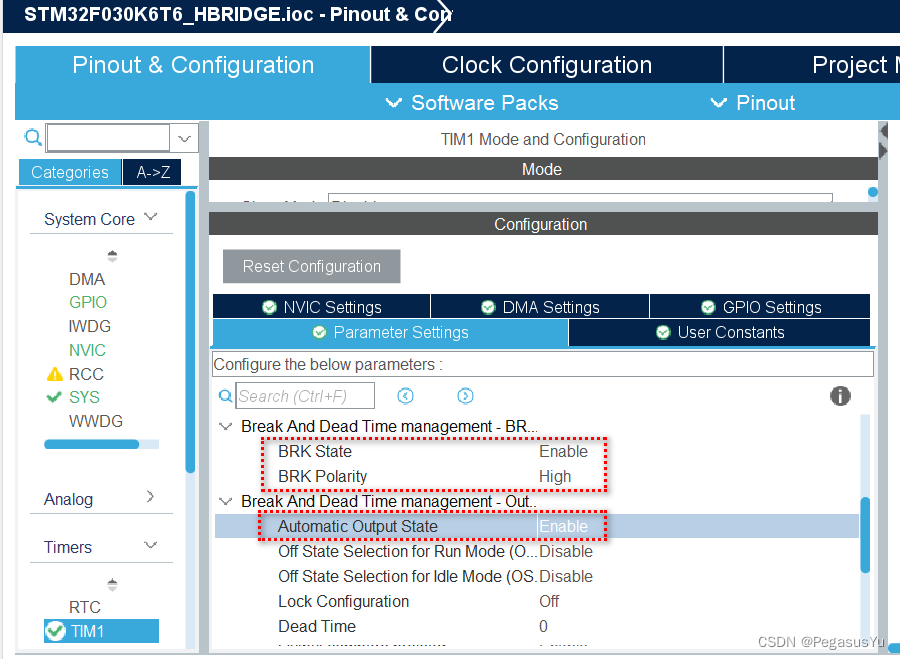The width and height of the screenshot is (900, 659).
Task: Click the TIM1 green check icon
Action: [55, 631]
